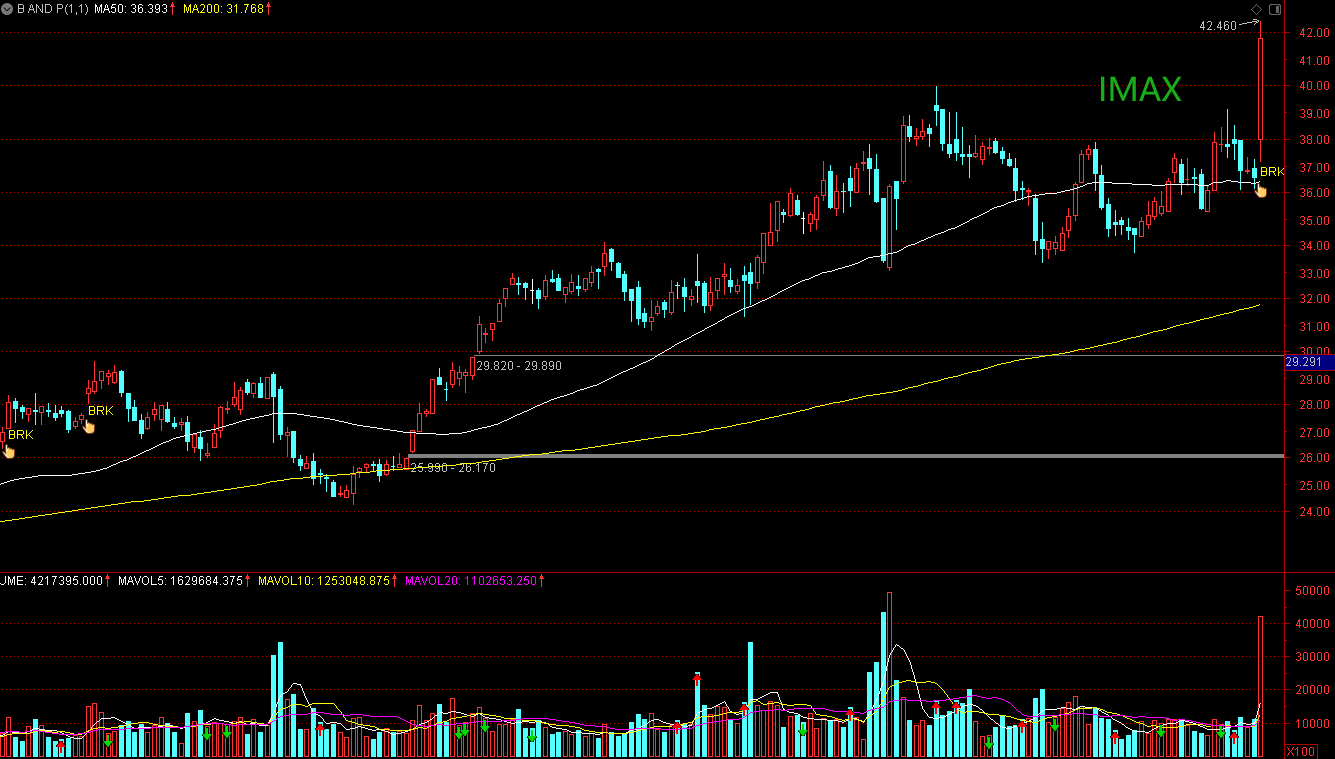Click the X100 volume scale label
The height and width of the screenshot is (759, 1335).
point(1300,751)
